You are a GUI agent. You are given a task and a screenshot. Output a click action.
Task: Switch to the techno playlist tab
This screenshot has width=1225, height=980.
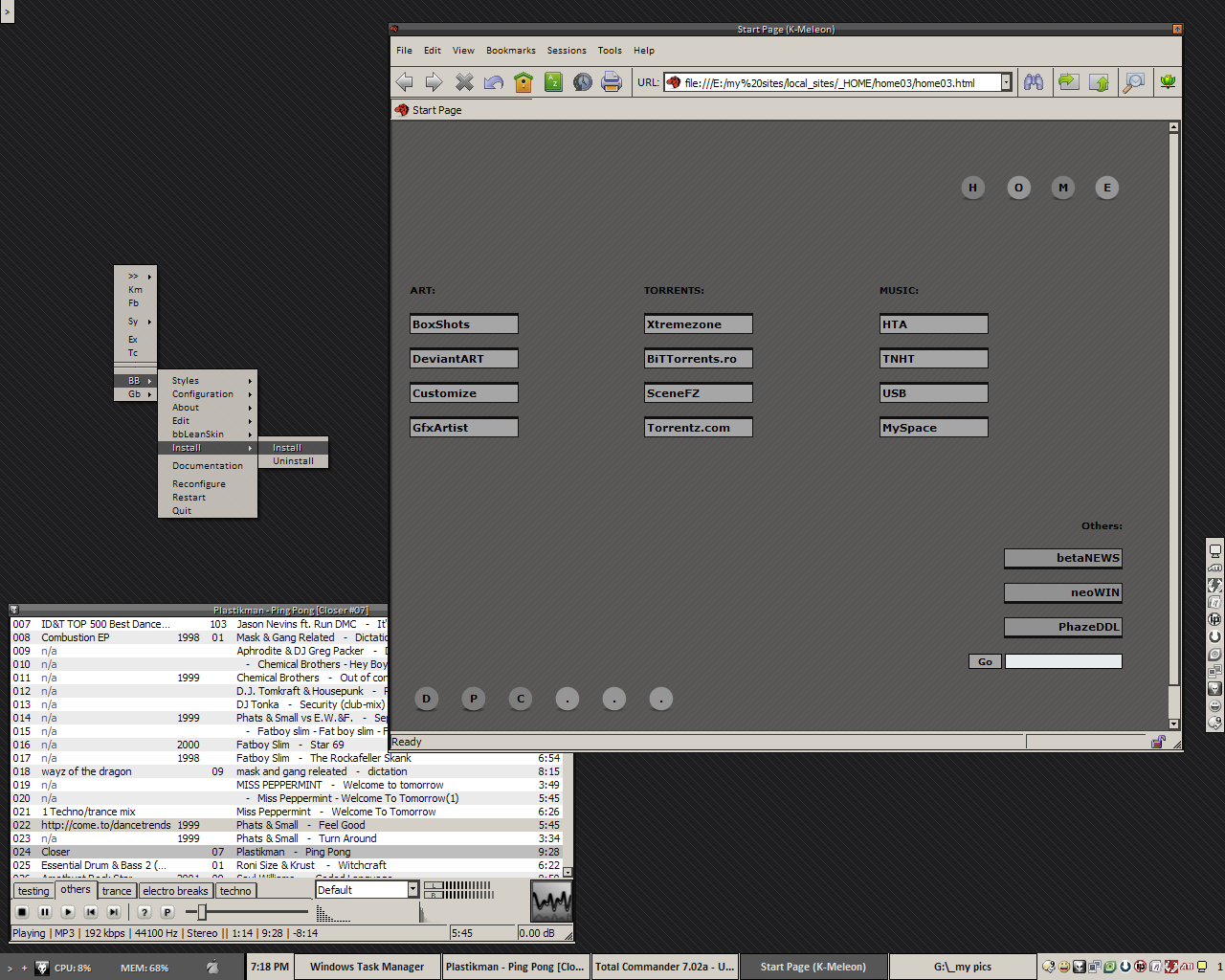click(x=235, y=891)
